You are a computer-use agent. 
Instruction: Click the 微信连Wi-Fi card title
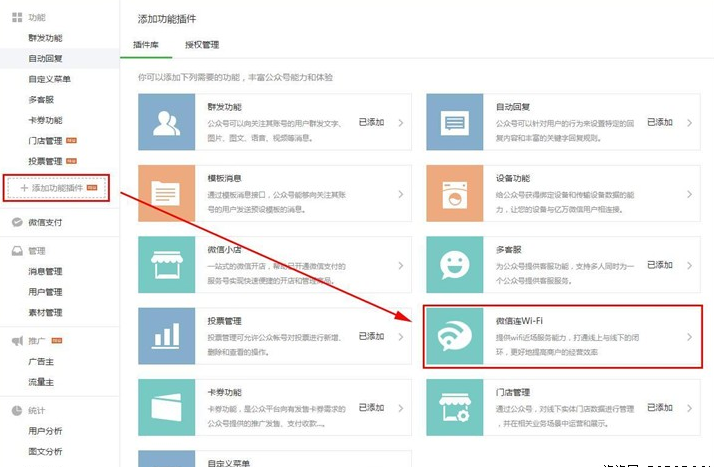coord(520,321)
